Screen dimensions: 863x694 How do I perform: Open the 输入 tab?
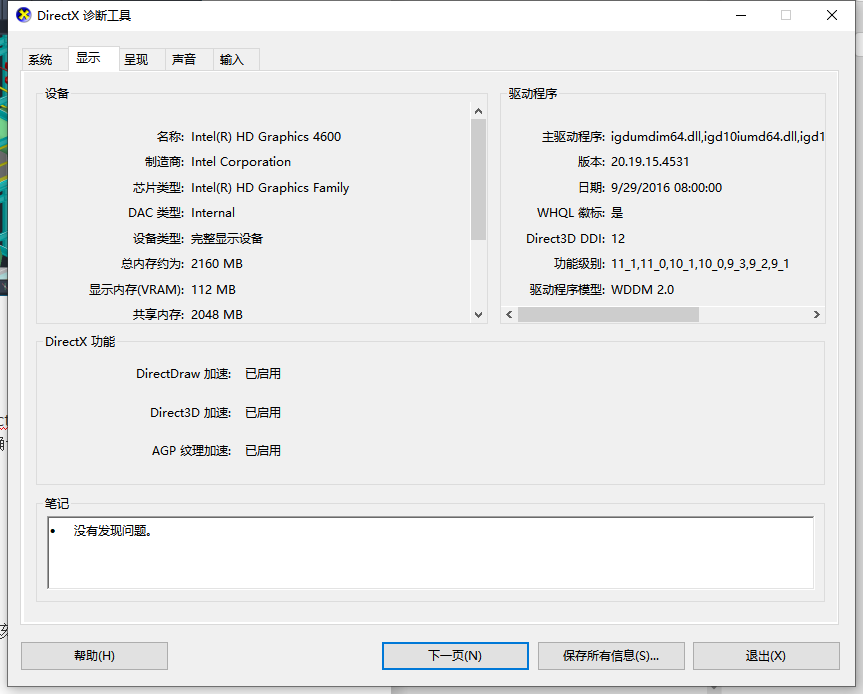point(236,59)
